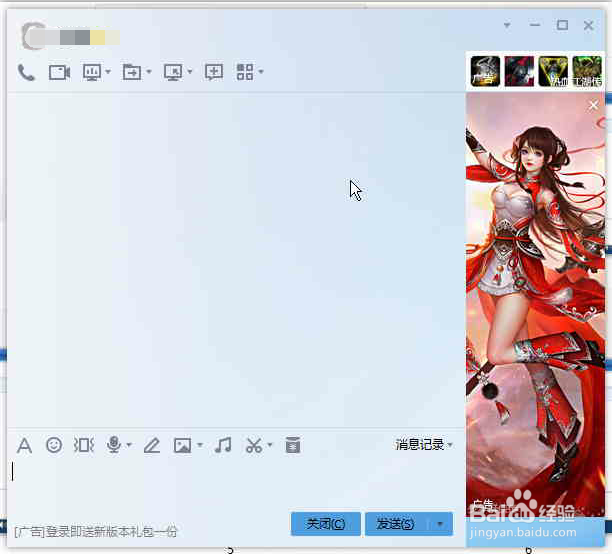Expand the send picture dropdown arrow
Image resolution: width=612 pixels, height=554 pixels.
(200, 445)
